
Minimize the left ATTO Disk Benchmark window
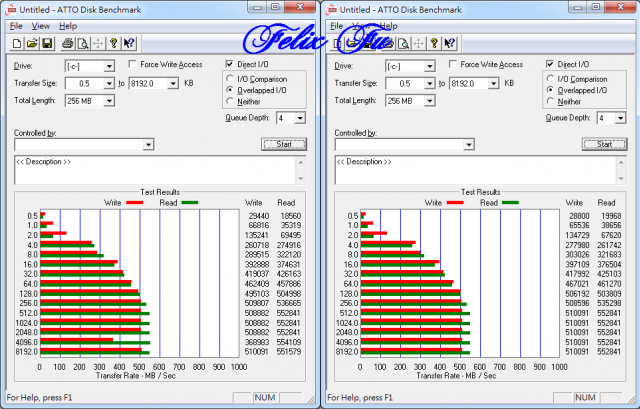point(256,7)
